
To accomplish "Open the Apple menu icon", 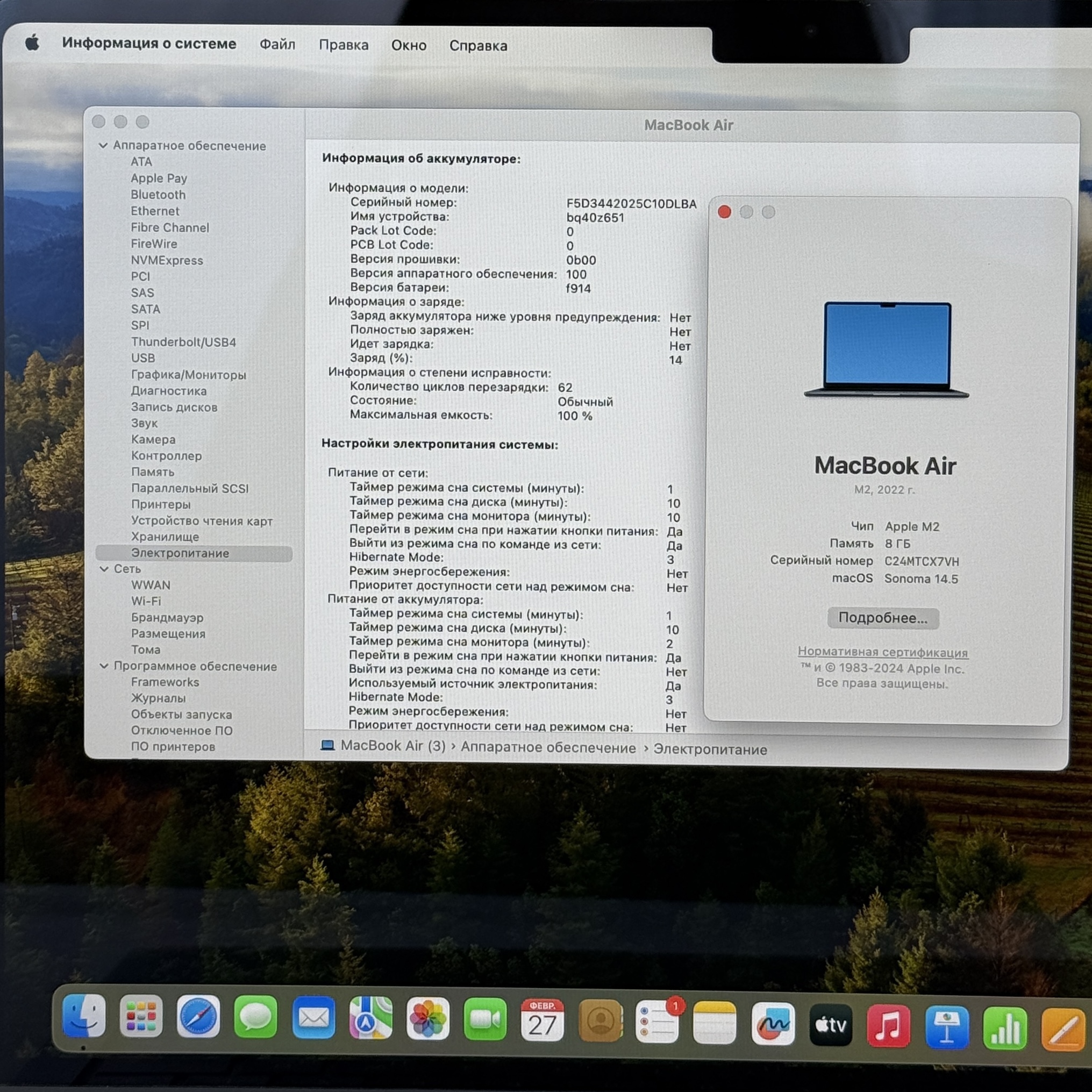I will pos(33,42).
